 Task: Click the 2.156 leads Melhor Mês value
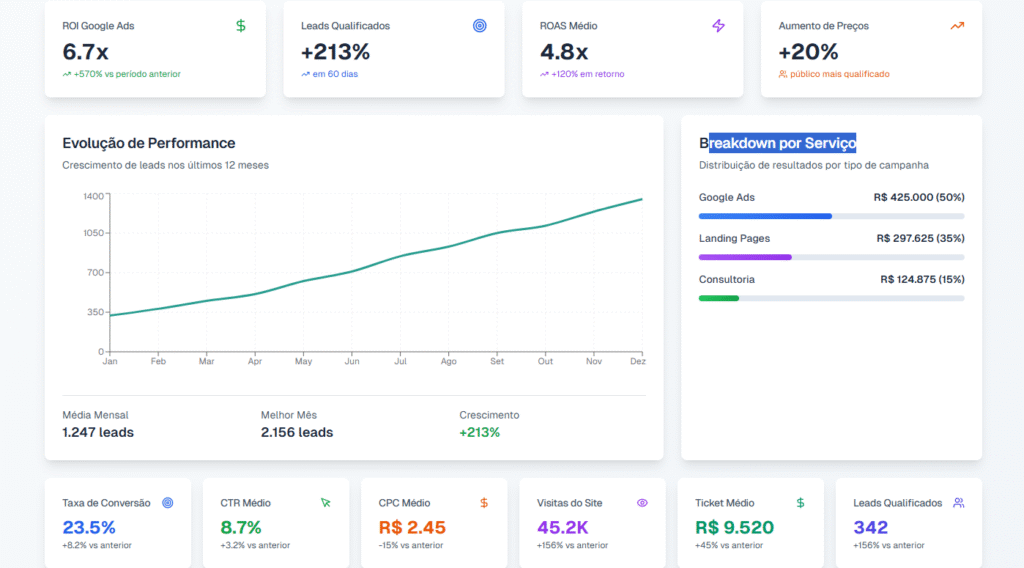pos(297,433)
